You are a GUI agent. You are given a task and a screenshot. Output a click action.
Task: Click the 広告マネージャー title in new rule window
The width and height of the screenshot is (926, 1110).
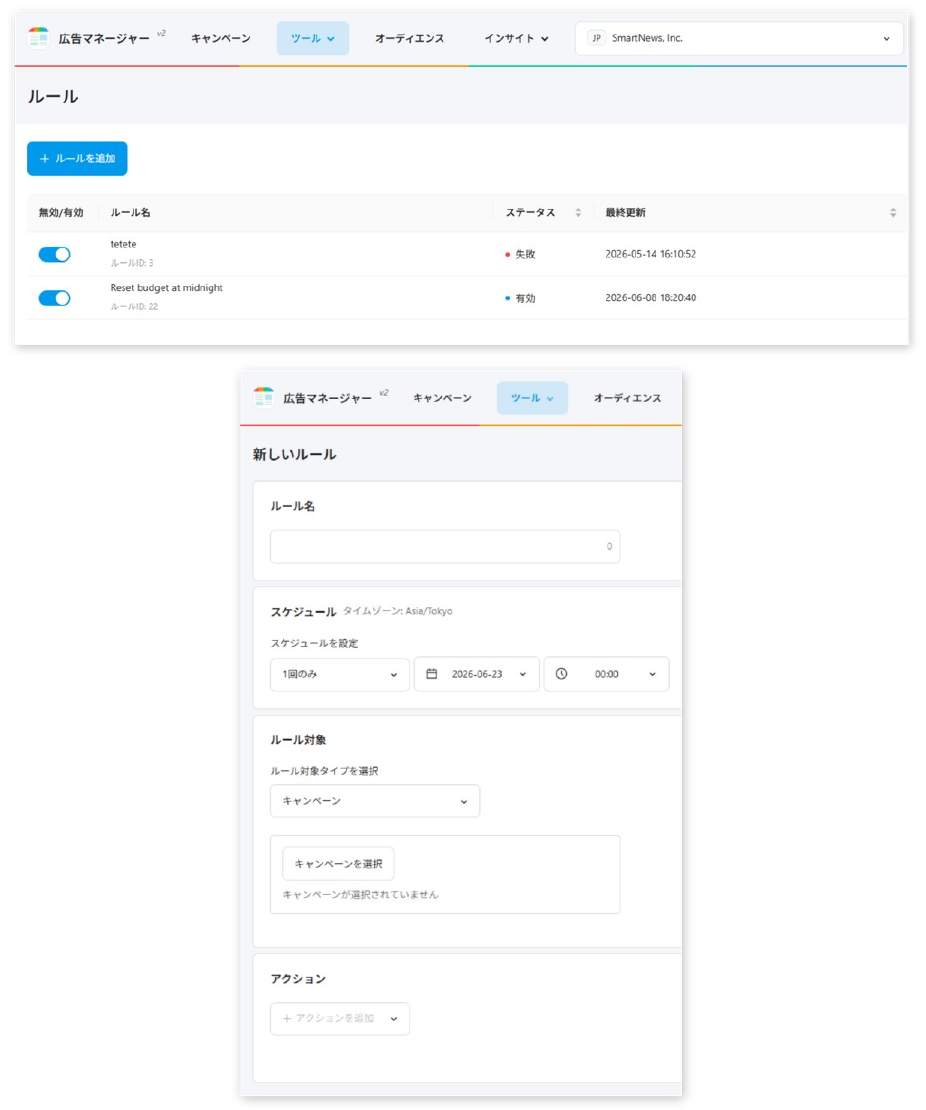(327, 398)
